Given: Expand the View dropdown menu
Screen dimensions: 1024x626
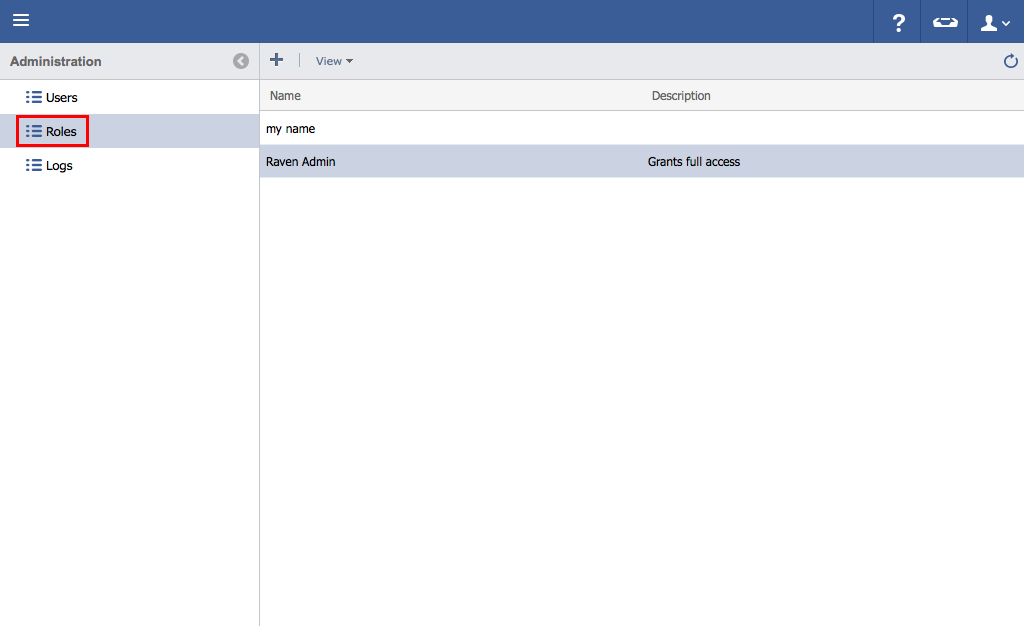Looking at the screenshot, I should [x=334, y=61].
